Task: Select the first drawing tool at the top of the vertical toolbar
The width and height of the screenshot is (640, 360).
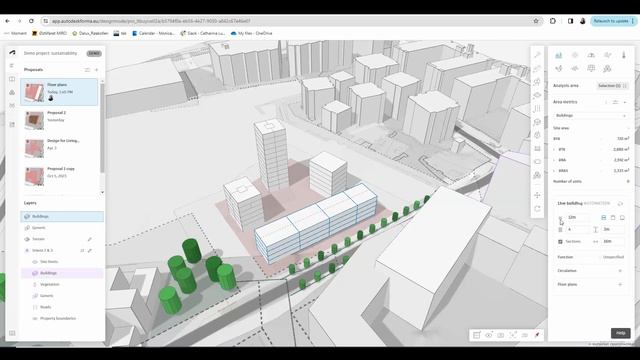Action: [537, 55]
